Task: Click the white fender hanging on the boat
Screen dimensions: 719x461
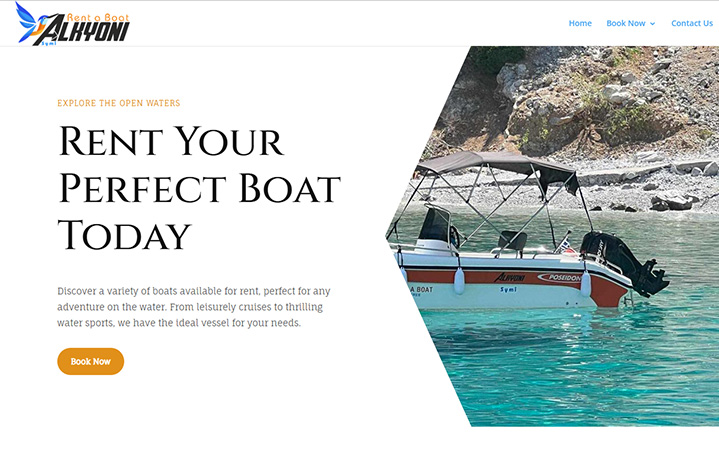Action: (x=459, y=280)
